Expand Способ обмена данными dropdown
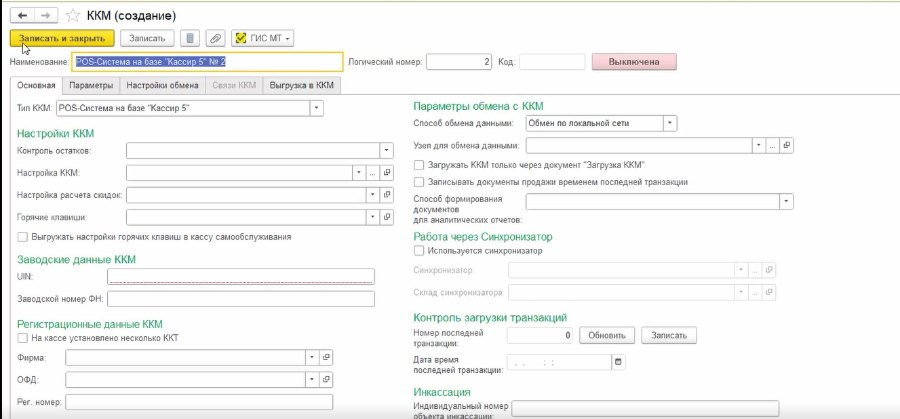Image resolution: width=900 pixels, height=419 pixels. 670,123
